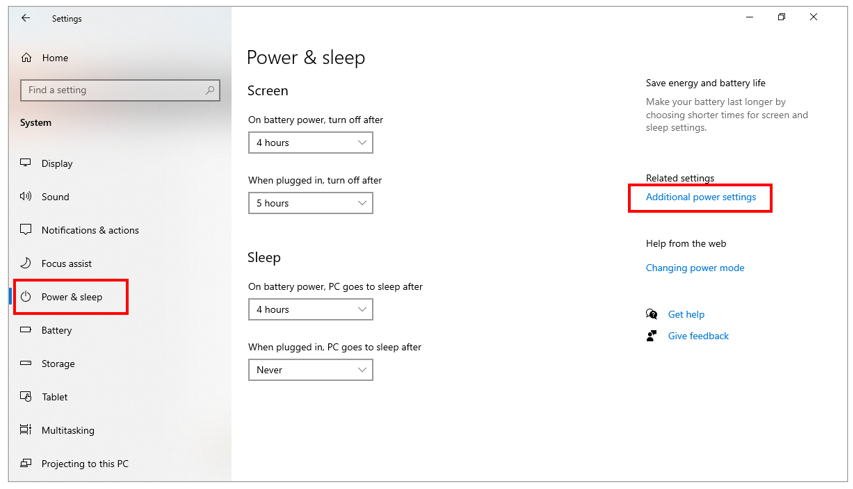Open Storage via its drive icon

tap(26, 363)
